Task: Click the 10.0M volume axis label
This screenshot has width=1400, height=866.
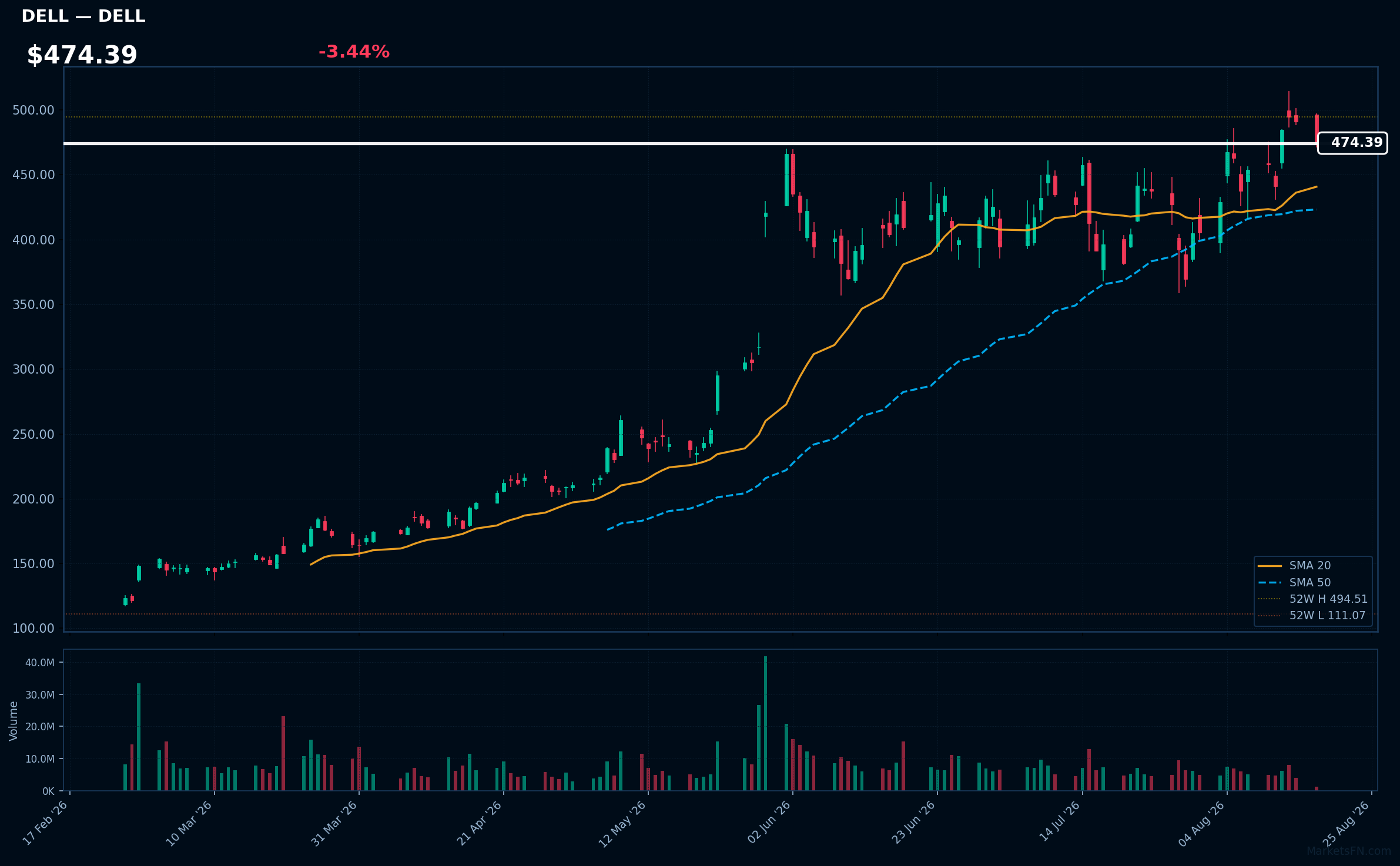Action: click(40, 759)
